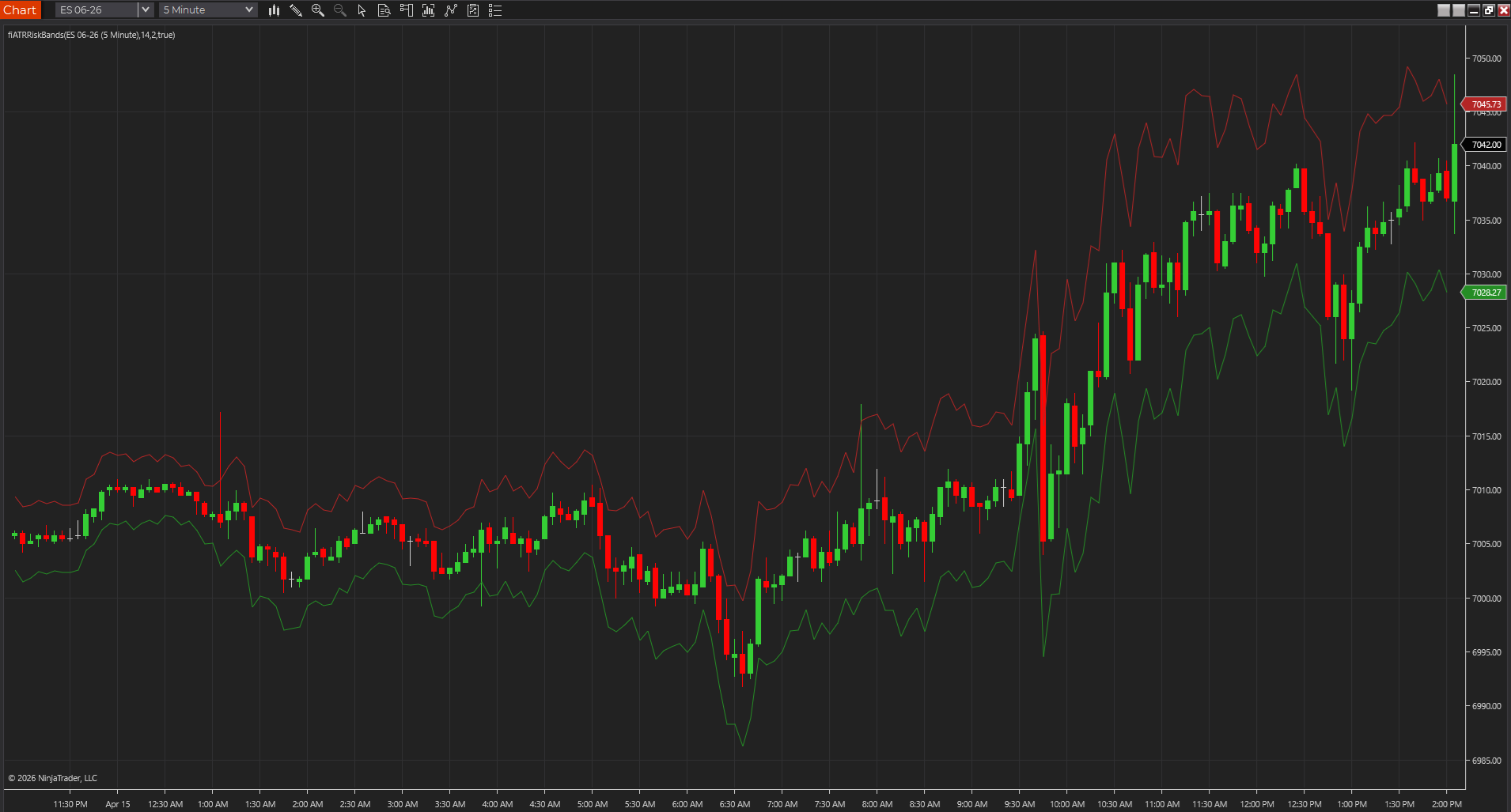The width and height of the screenshot is (1511, 812).
Task: Select the zoom out tool
Action: [x=340, y=9]
